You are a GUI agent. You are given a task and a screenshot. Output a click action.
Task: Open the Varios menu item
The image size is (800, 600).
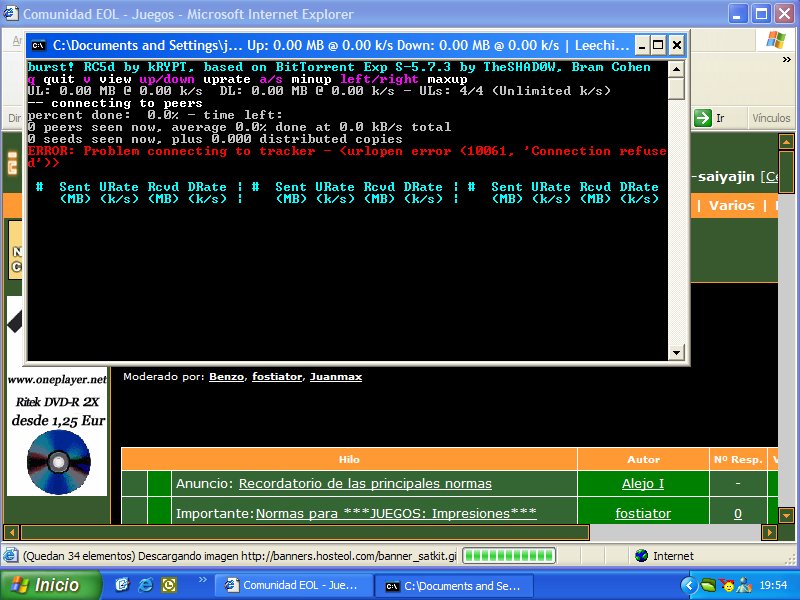[732, 206]
